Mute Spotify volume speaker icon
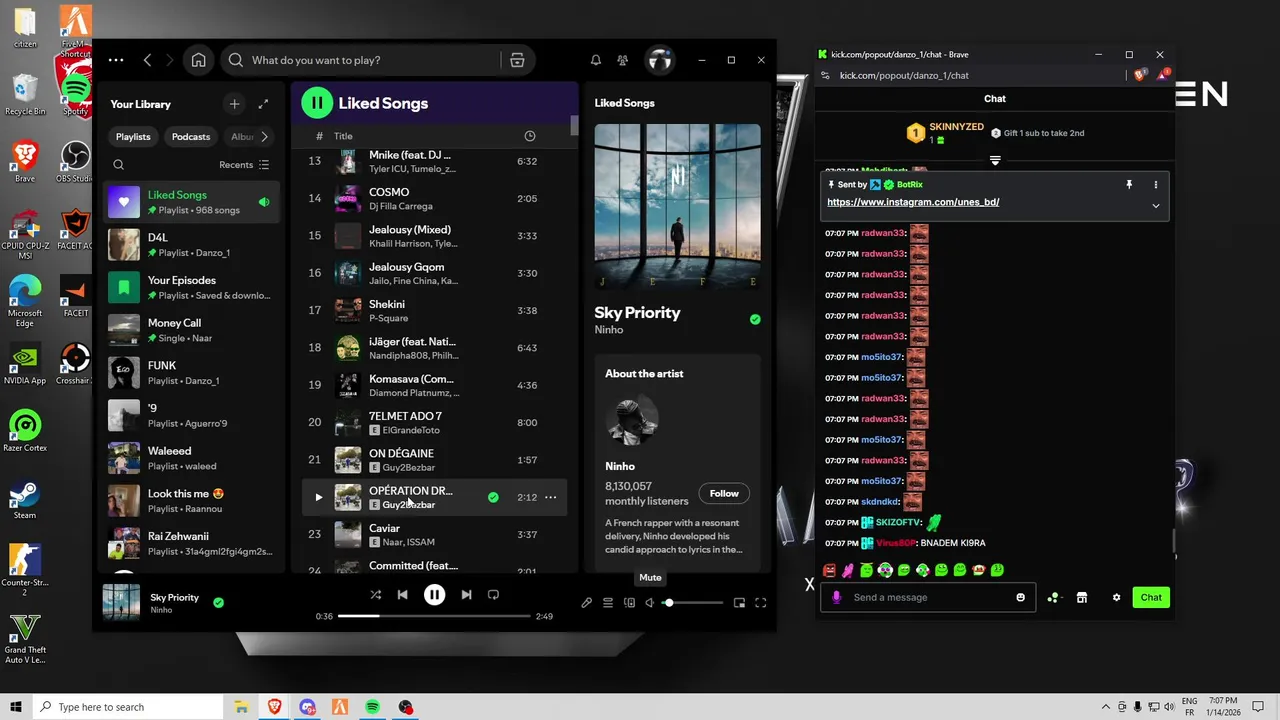 (650, 603)
